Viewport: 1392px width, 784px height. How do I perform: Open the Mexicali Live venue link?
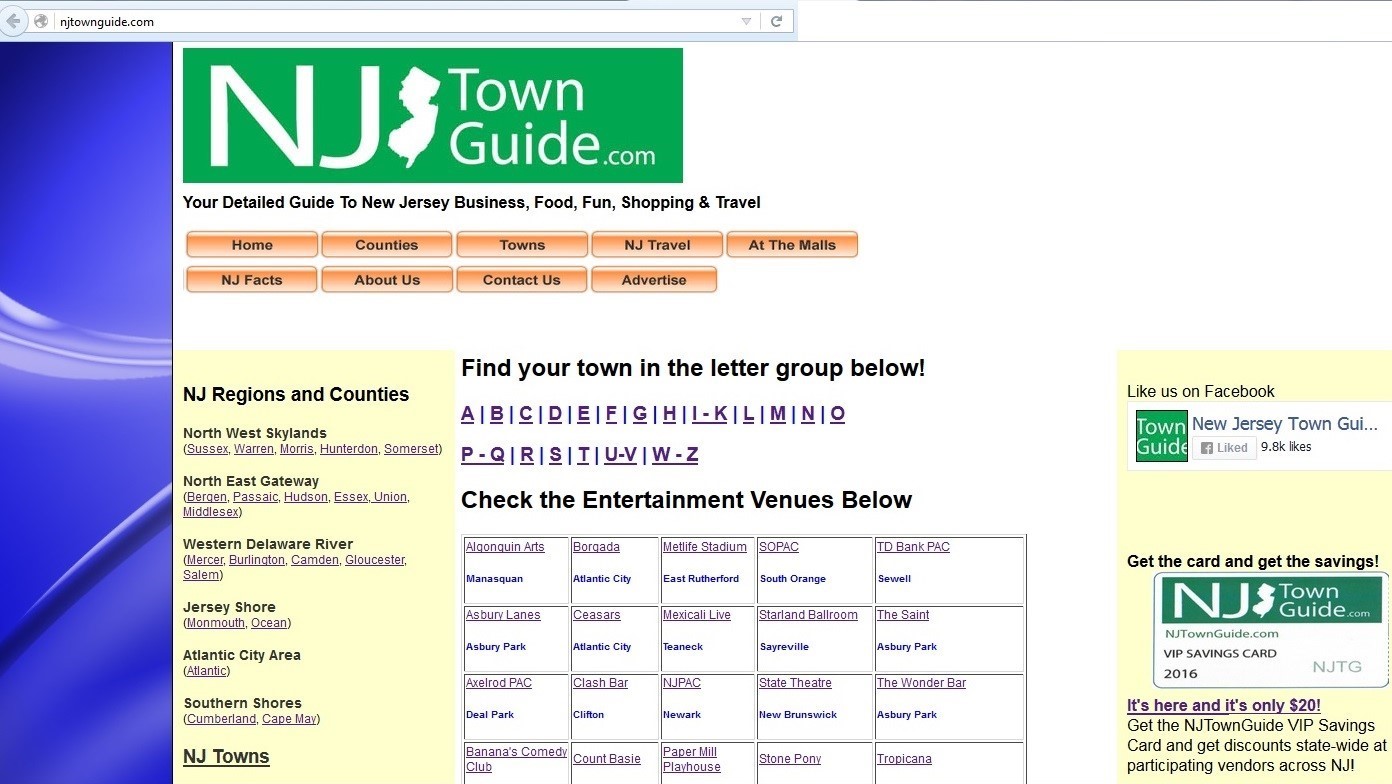697,615
